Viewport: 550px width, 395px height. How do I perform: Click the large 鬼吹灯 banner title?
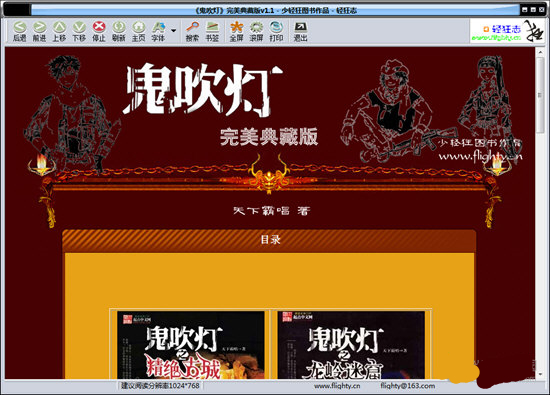point(203,90)
